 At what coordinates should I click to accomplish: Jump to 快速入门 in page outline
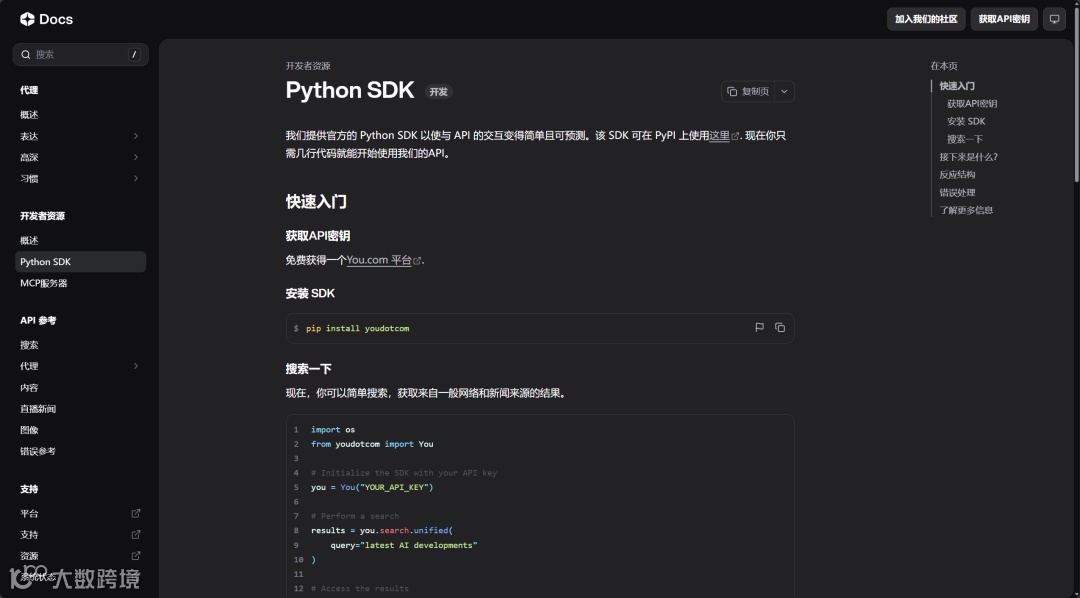click(957, 86)
